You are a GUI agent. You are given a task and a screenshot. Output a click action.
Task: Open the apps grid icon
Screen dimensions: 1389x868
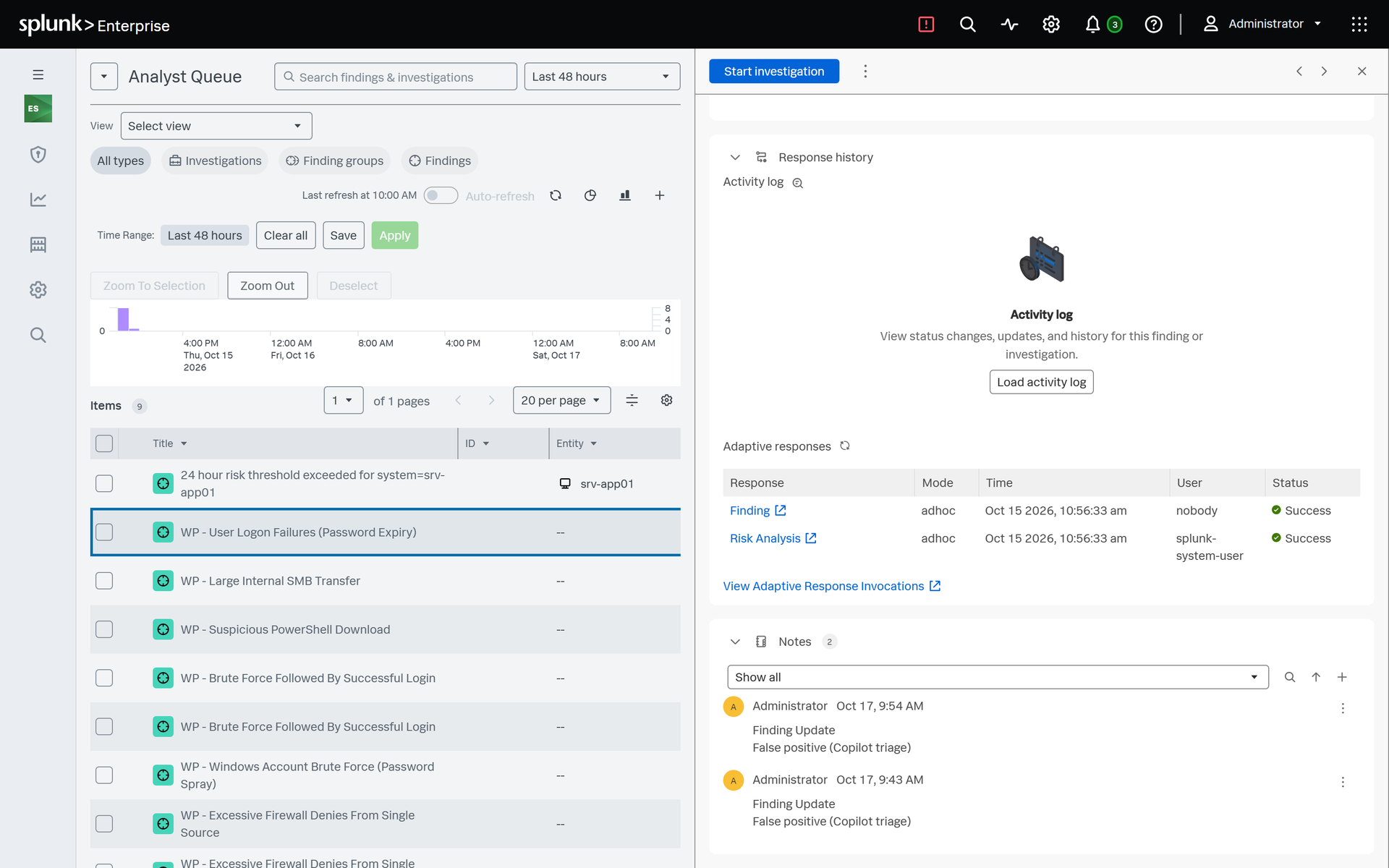tap(1359, 25)
